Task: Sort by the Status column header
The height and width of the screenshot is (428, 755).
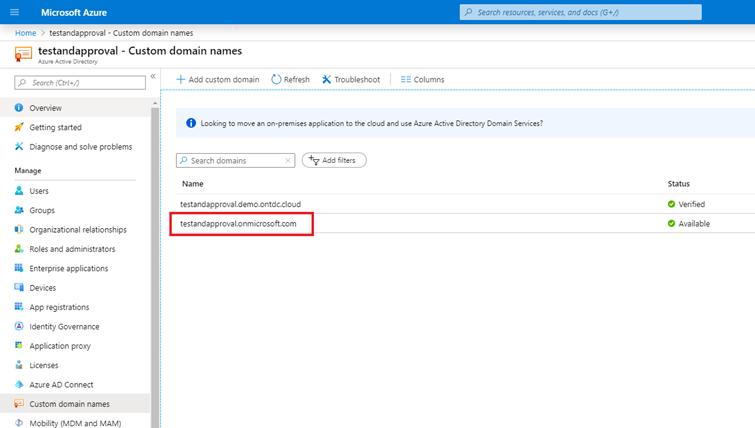Action: pos(678,183)
